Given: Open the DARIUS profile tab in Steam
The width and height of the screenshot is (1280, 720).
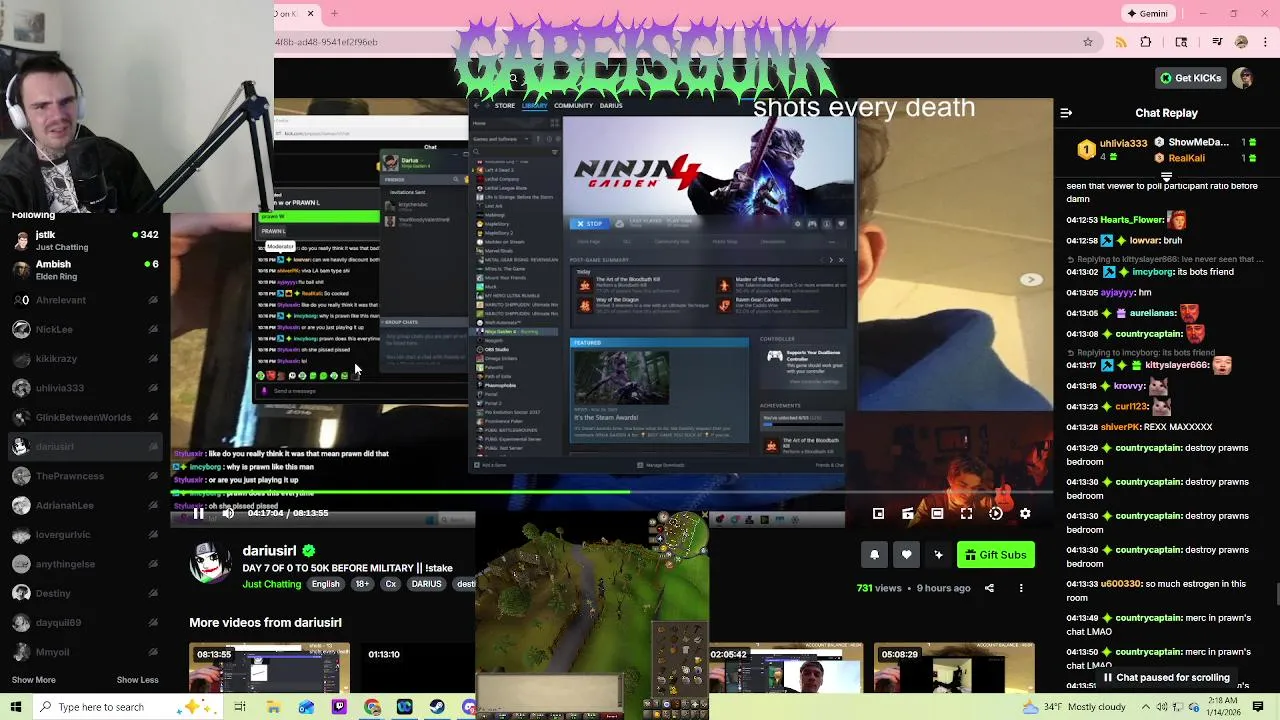Looking at the screenshot, I should click(x=611, y=106).
